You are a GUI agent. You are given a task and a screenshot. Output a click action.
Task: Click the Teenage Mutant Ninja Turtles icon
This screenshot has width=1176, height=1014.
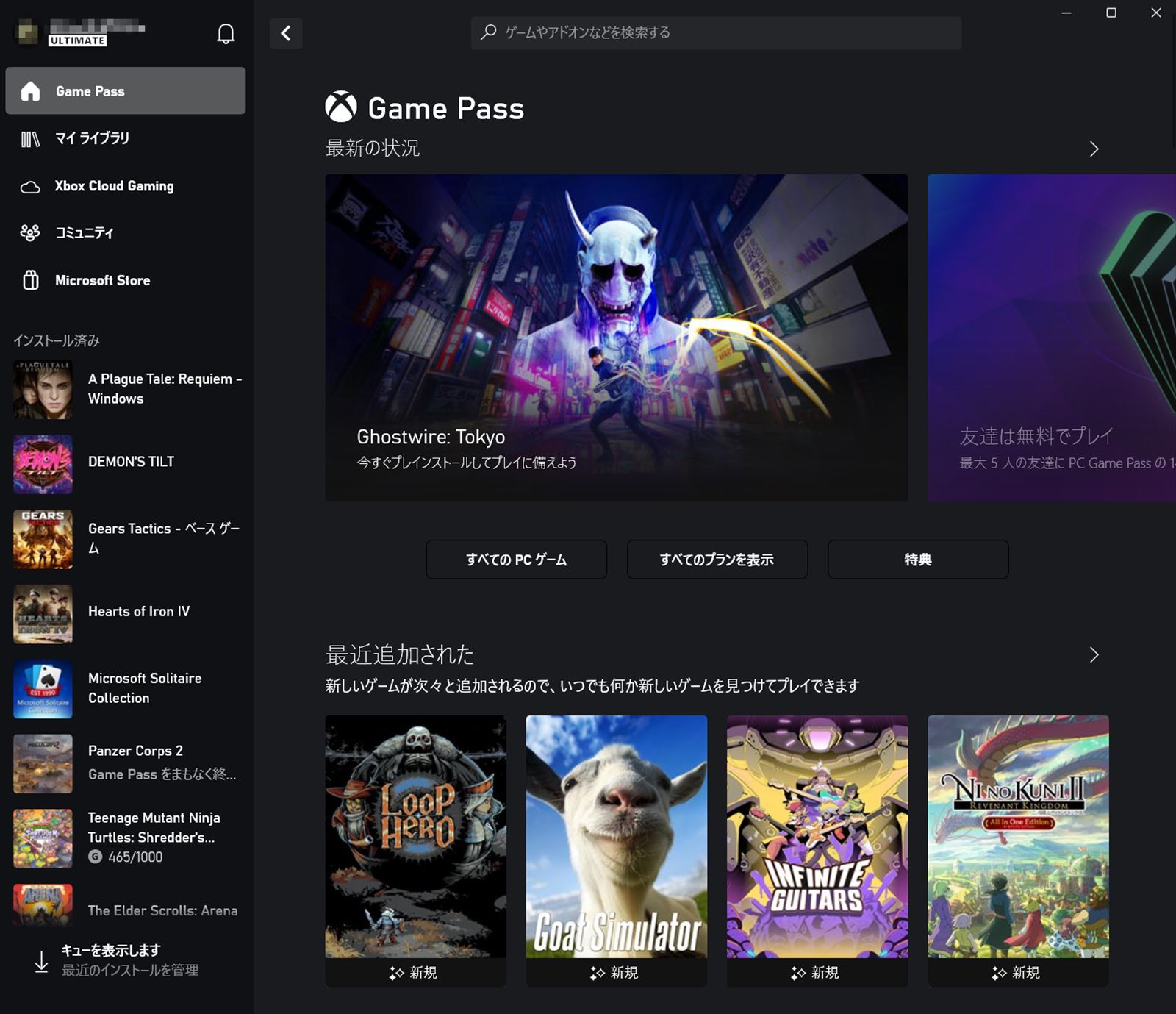[43, 839]
